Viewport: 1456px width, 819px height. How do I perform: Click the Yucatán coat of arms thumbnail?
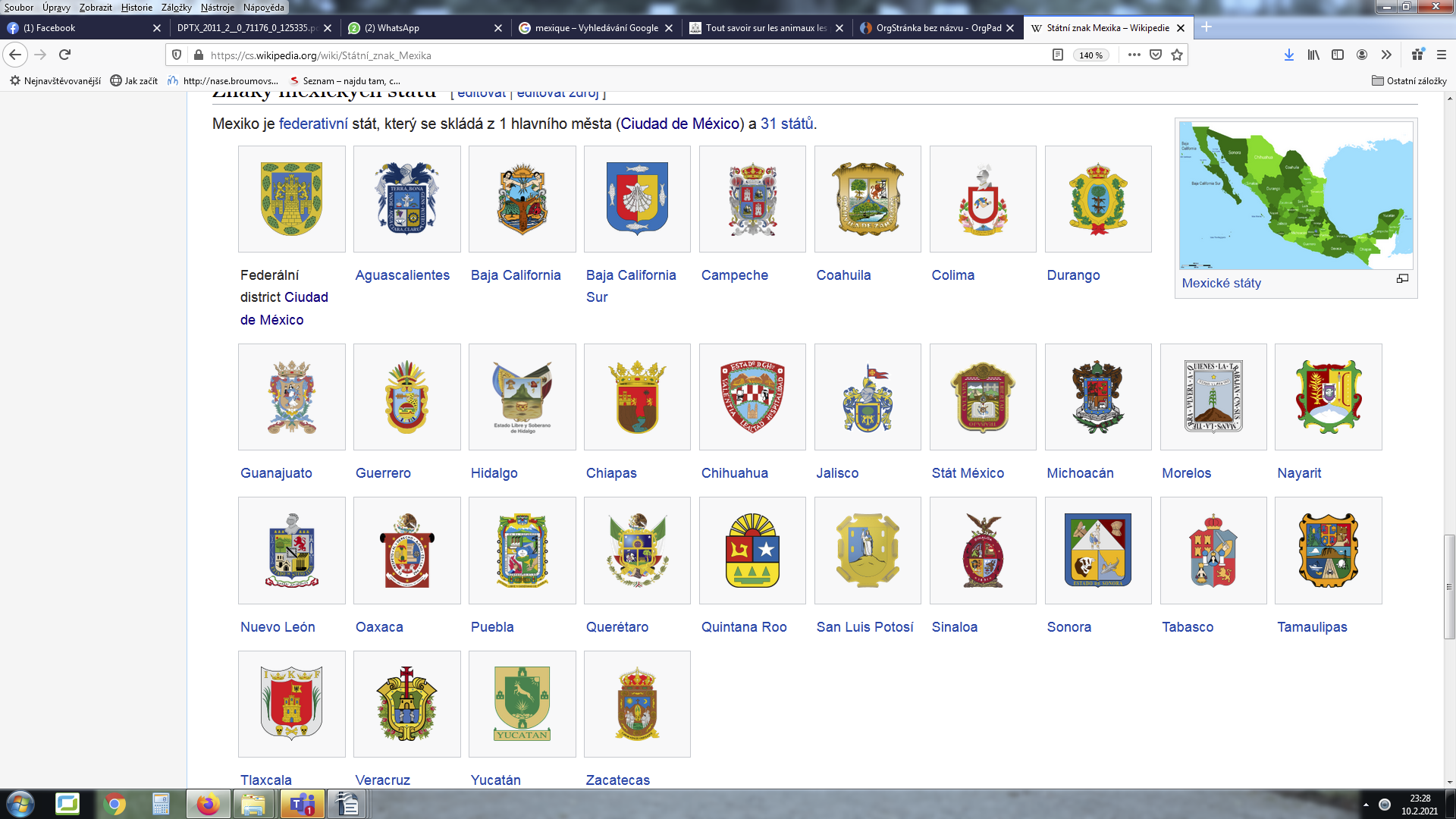tap(522, 704)
